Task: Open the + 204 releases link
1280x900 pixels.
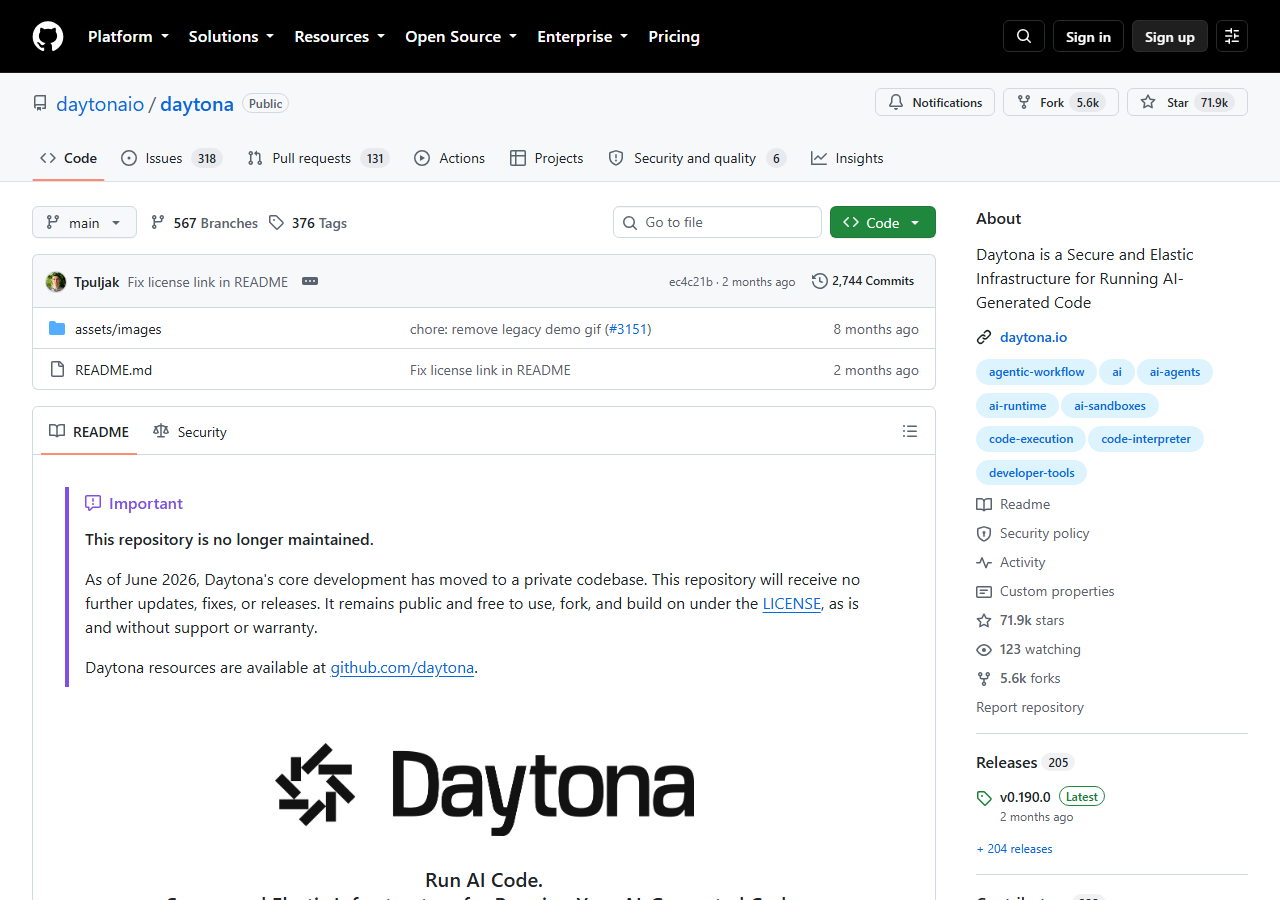Action: click(1014, 849)
